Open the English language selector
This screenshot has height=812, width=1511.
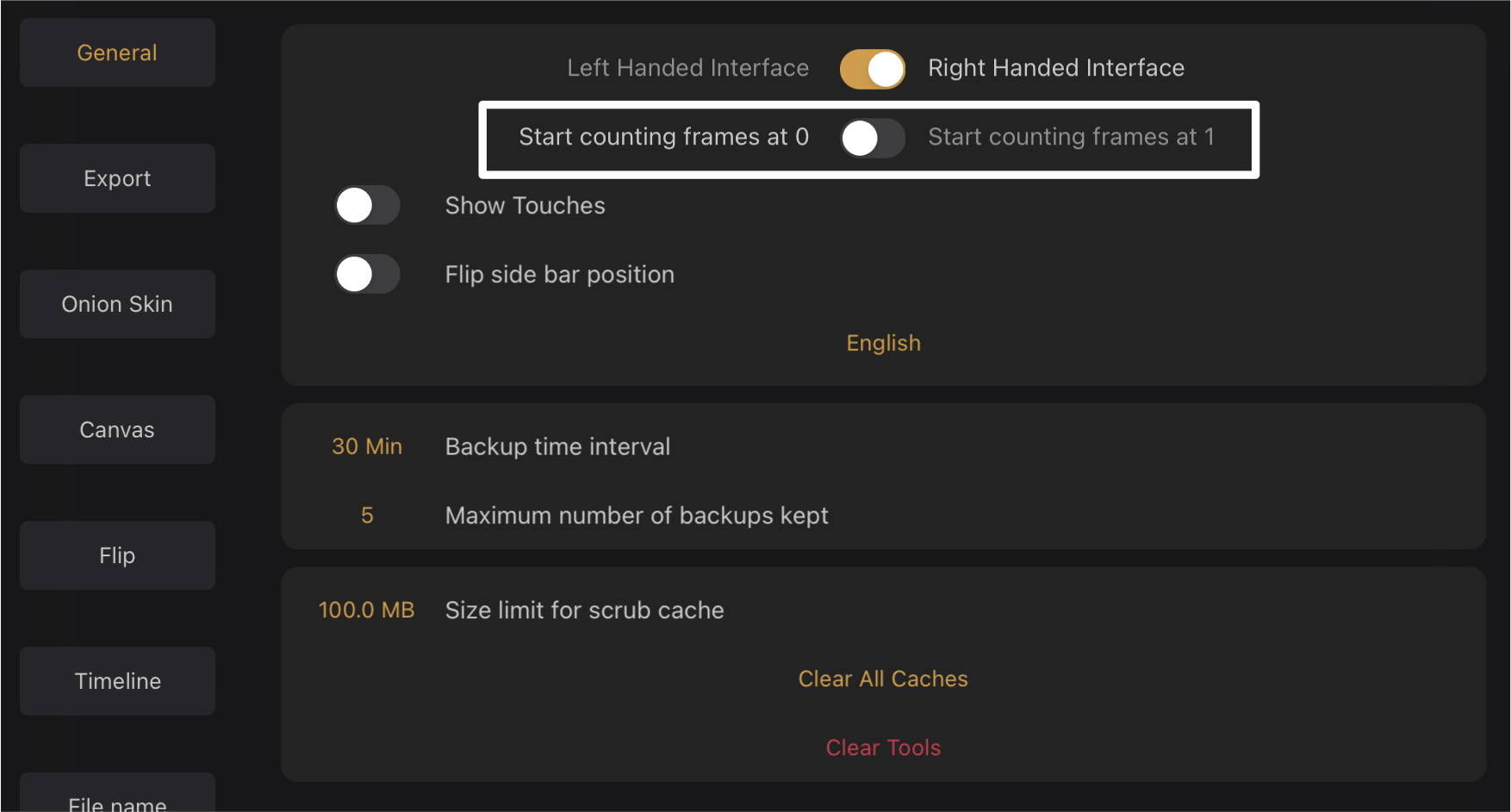[x=883, y=343]
